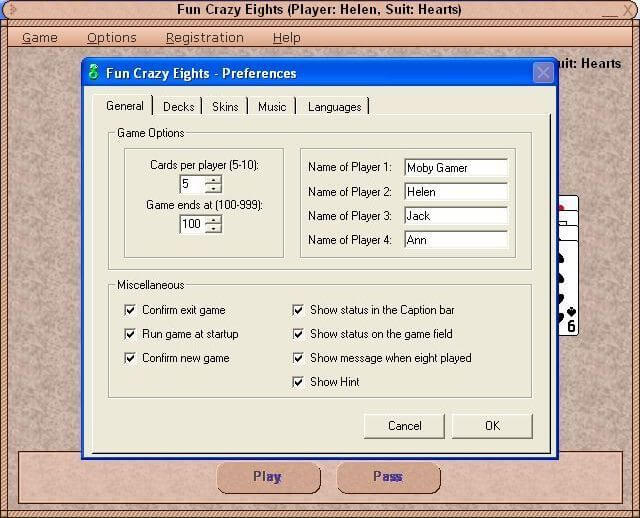Screen dimensions: 640x518
Task: Click the Pass button in the game window
Action: point(388,477)
